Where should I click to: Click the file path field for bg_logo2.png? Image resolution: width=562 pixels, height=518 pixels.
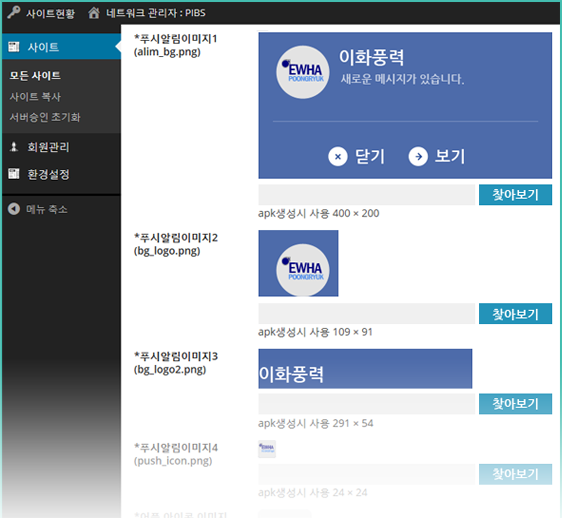(367, 404)
